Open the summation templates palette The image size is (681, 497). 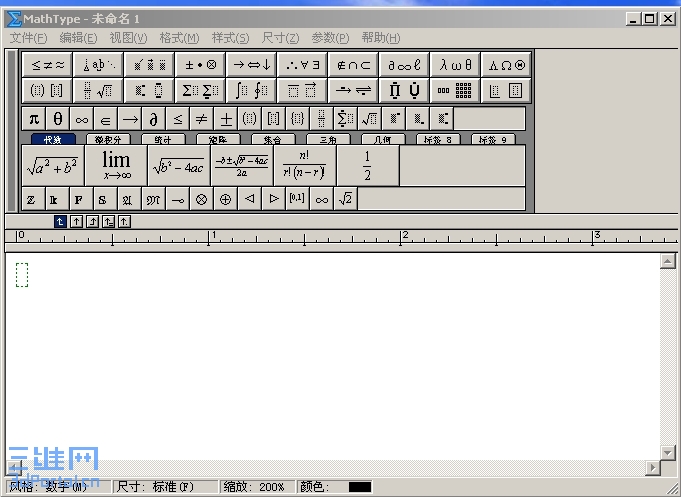tap(200, 90)
